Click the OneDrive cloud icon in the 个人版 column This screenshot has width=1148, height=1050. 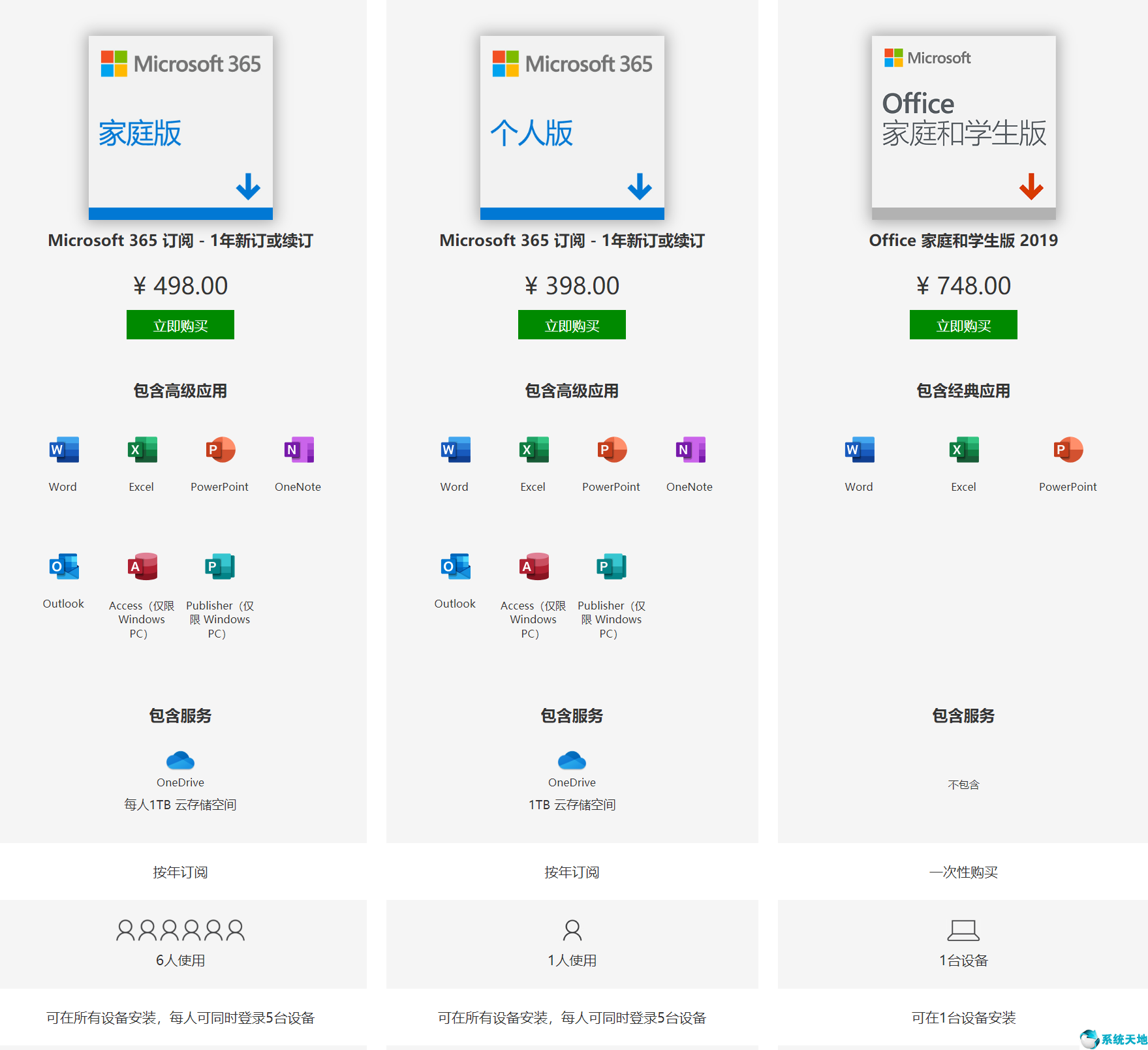[x=572, y=760]
